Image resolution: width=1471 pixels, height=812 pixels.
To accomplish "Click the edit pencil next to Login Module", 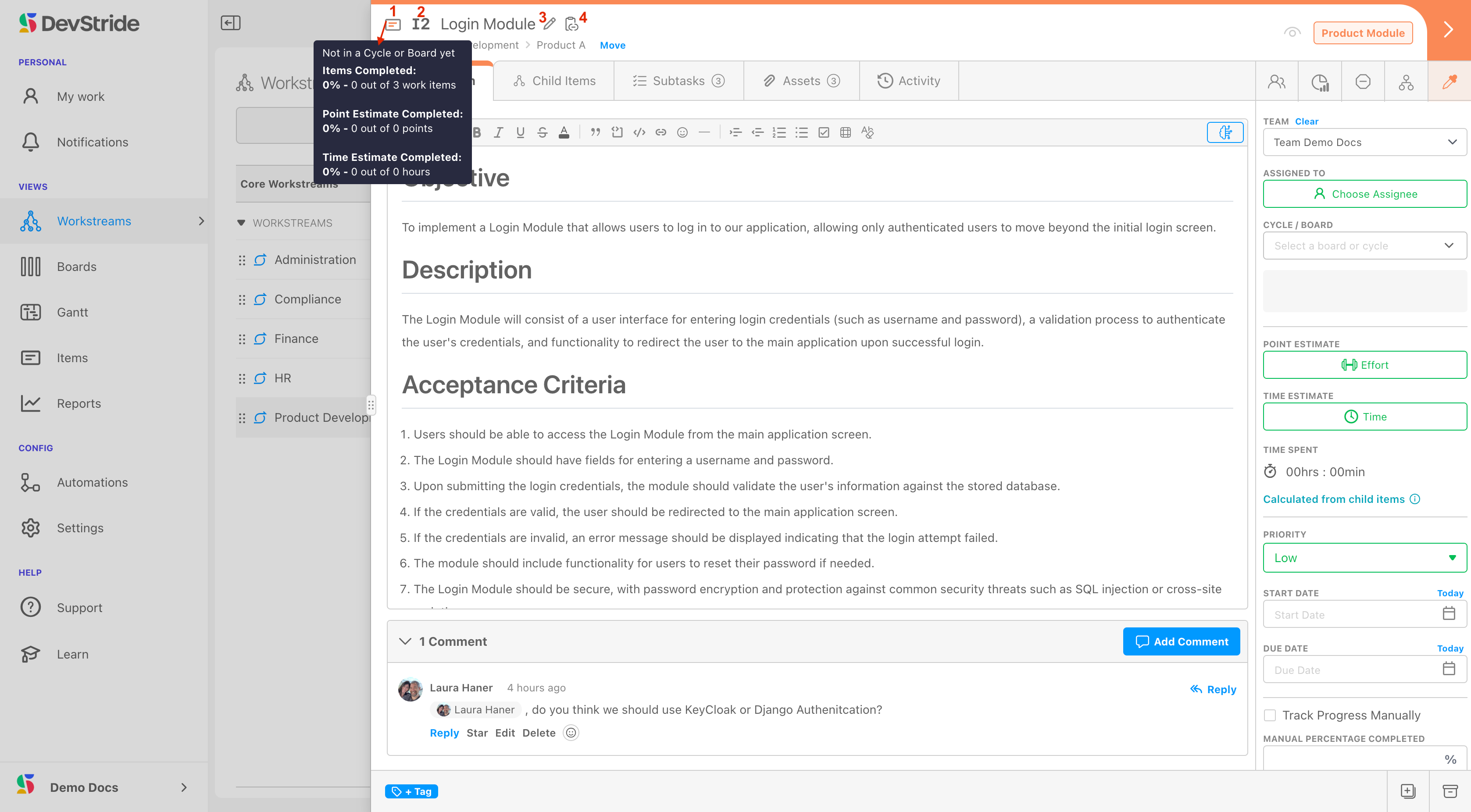I will pos(550,24).
